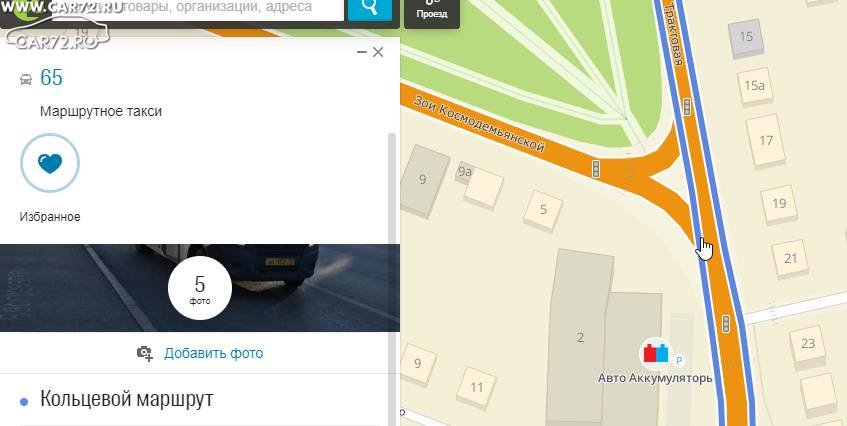Click the Авто Аккумуляторь map label
This screenshot has height=426, width=847.
(x=655, y=378)
